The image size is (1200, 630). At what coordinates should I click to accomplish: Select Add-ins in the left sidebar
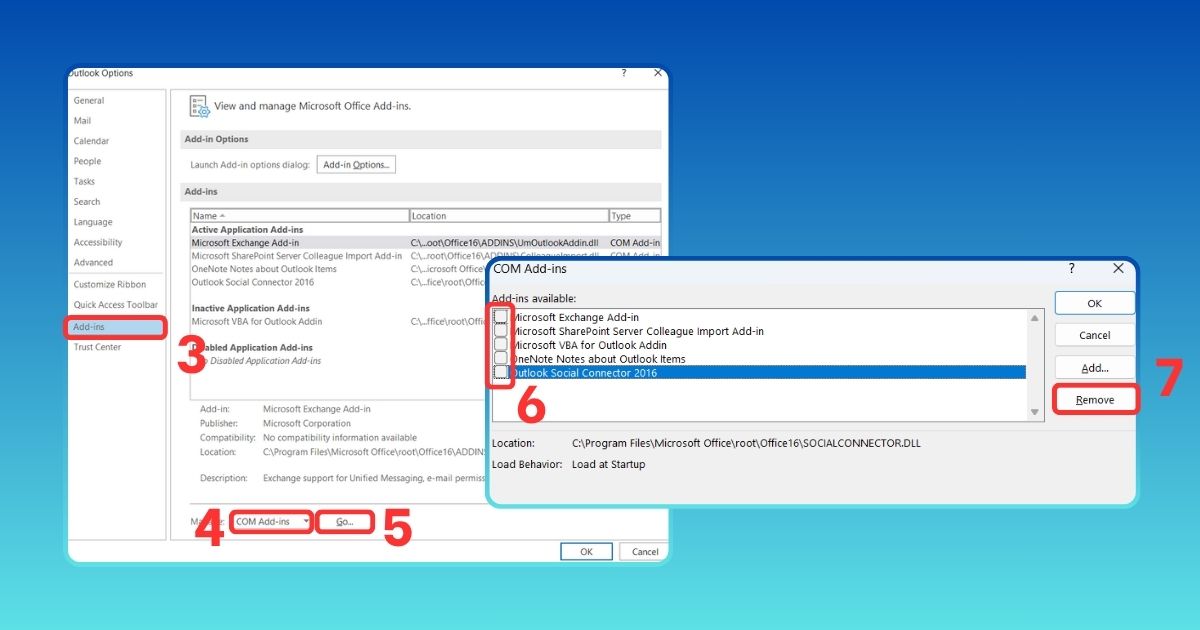pos(88,326)
